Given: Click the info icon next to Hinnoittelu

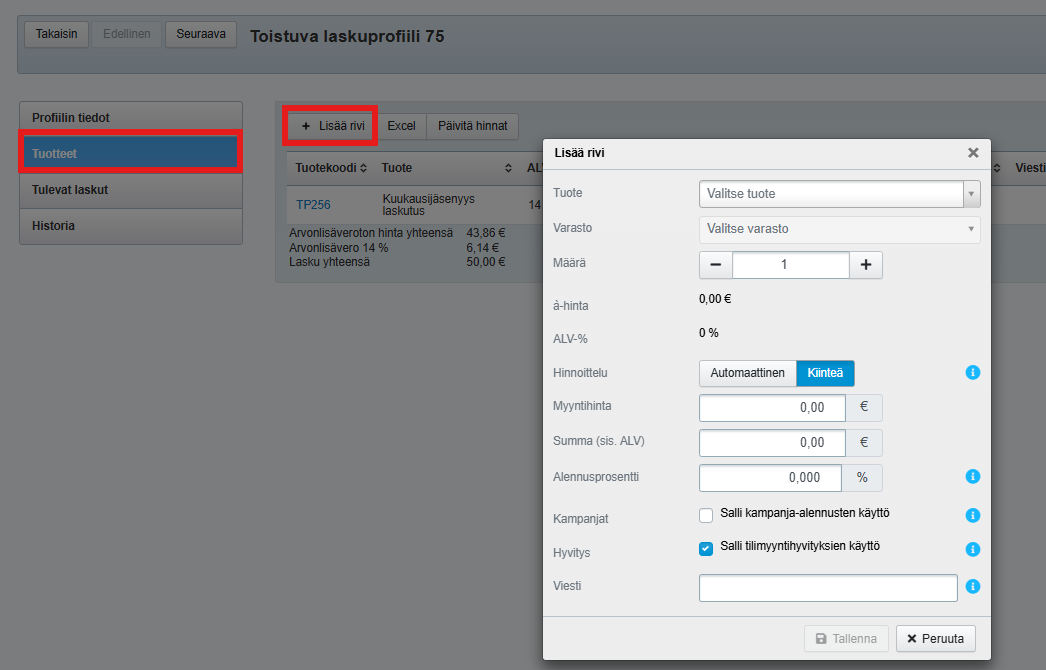Looking at the screenshot, I should (x=972, y=373).
